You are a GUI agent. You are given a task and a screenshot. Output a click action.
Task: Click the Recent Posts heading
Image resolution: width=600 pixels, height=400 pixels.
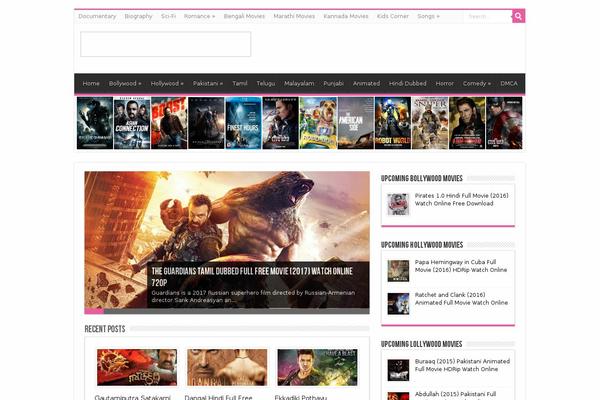(105, 329)
